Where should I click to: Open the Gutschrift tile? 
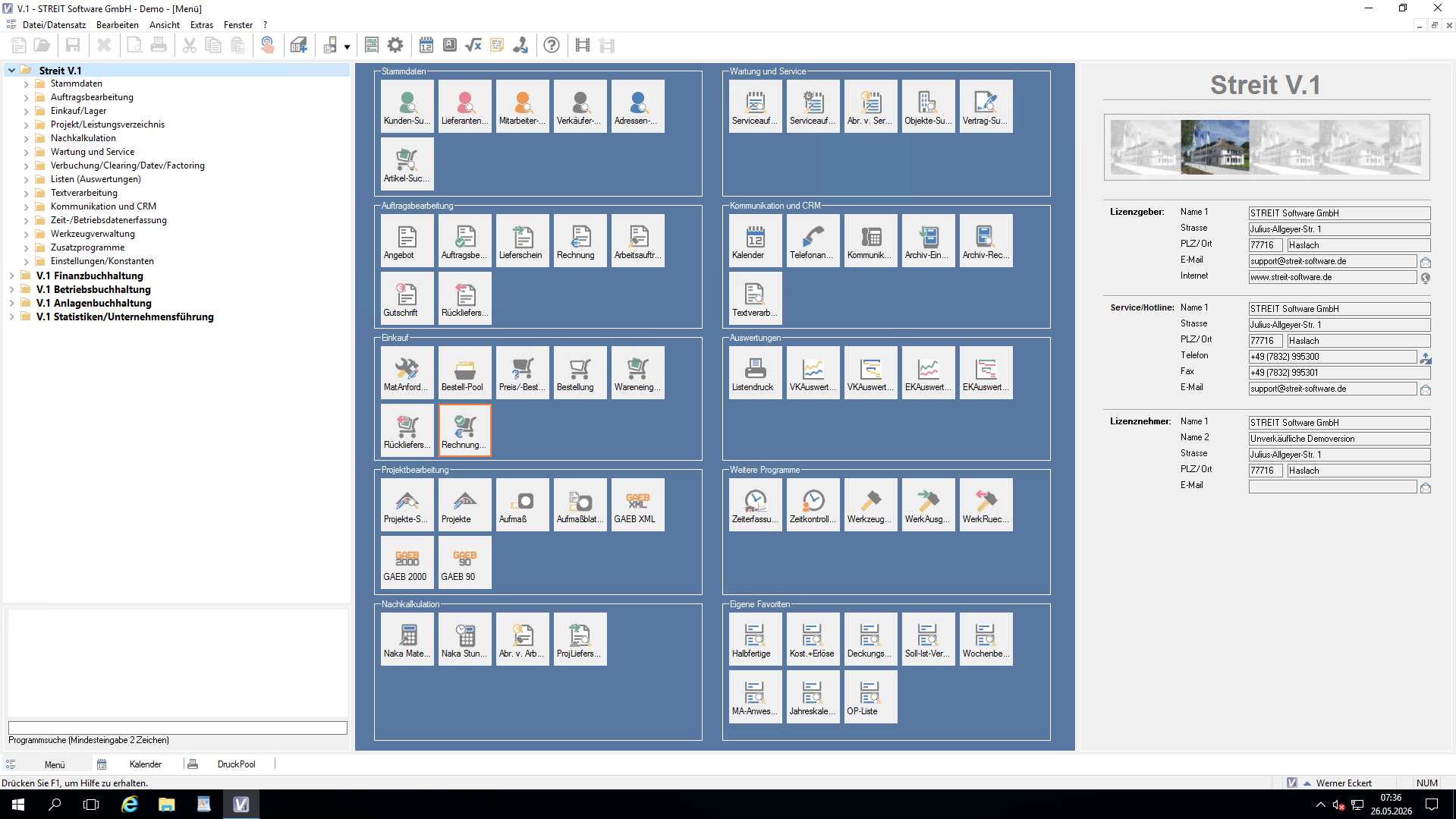pos(407,298)
